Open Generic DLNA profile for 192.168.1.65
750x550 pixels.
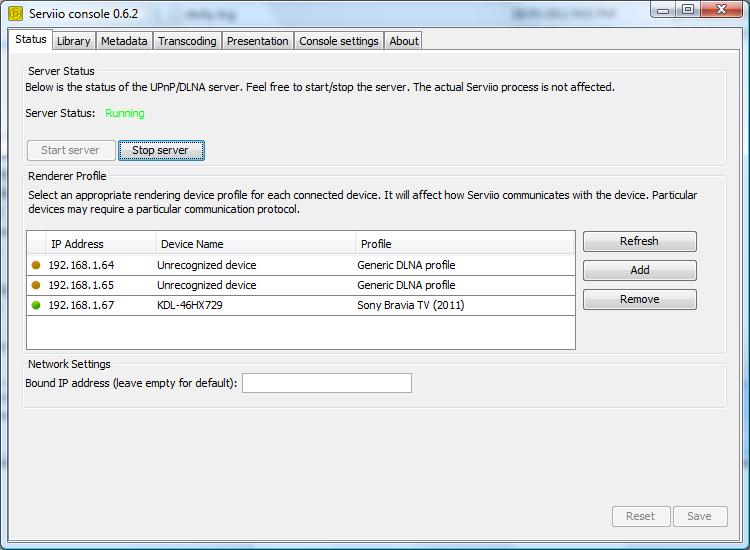pos(464,285)
